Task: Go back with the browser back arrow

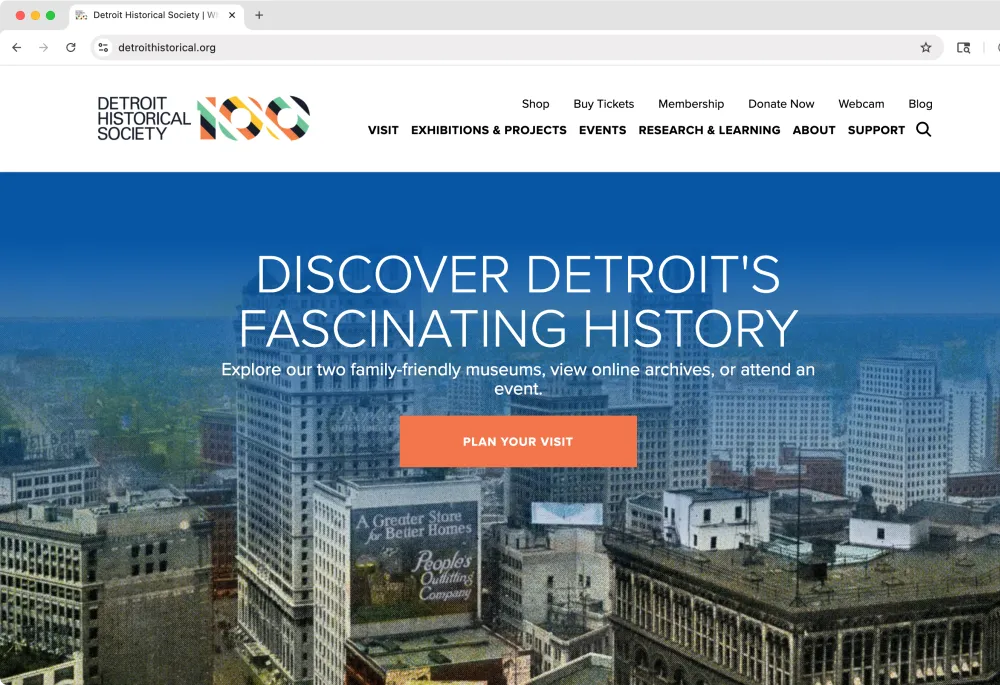Action: coord(17,47)
